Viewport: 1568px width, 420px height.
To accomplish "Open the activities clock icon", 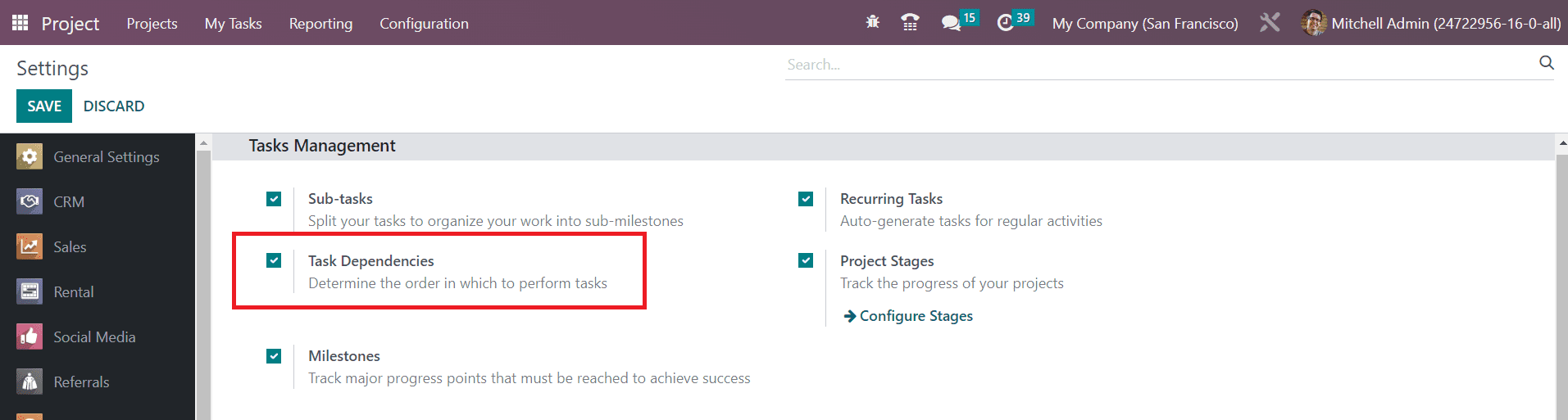I will point(1006,23).
